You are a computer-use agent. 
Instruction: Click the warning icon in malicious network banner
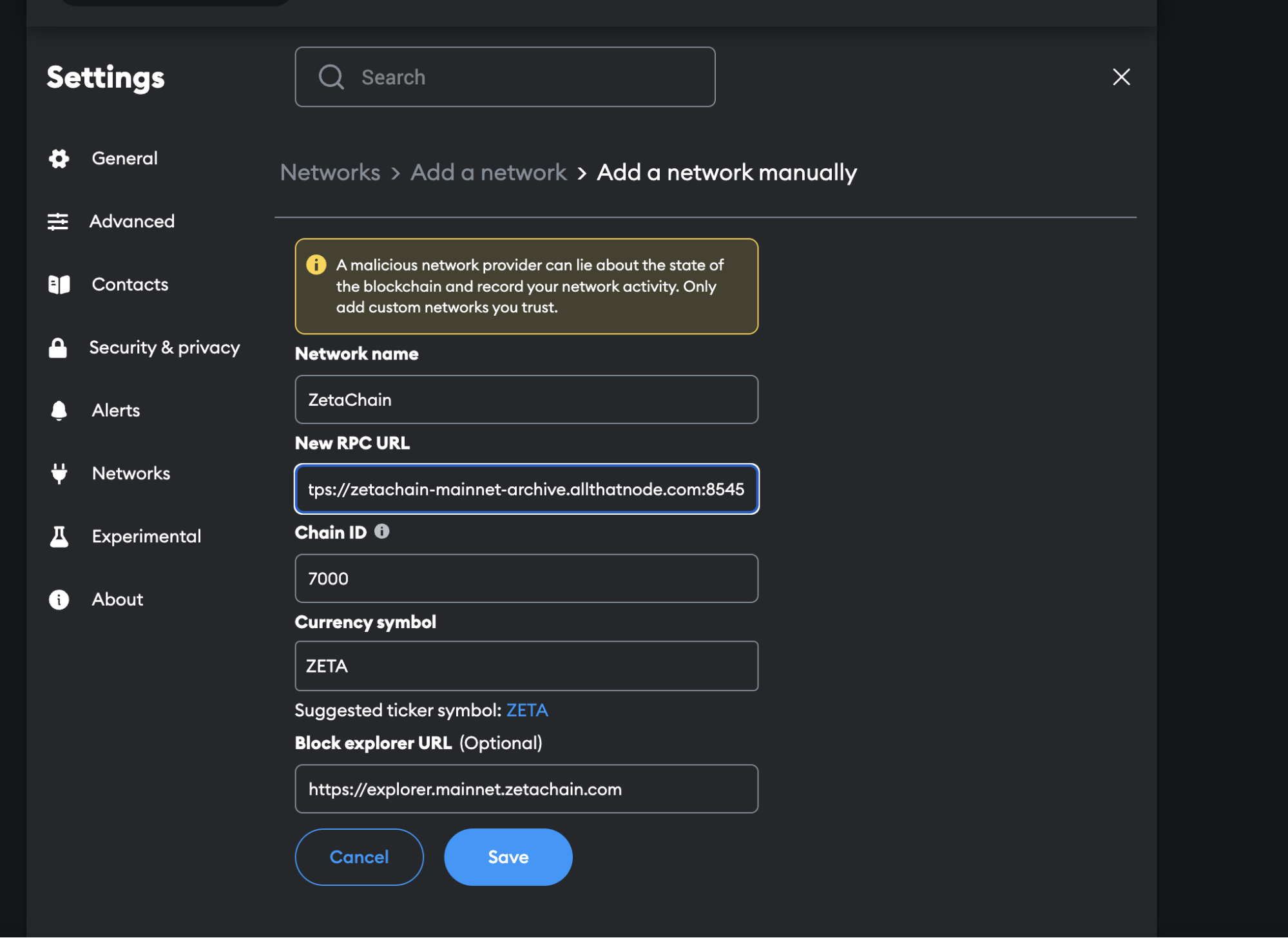coord(316,264)
